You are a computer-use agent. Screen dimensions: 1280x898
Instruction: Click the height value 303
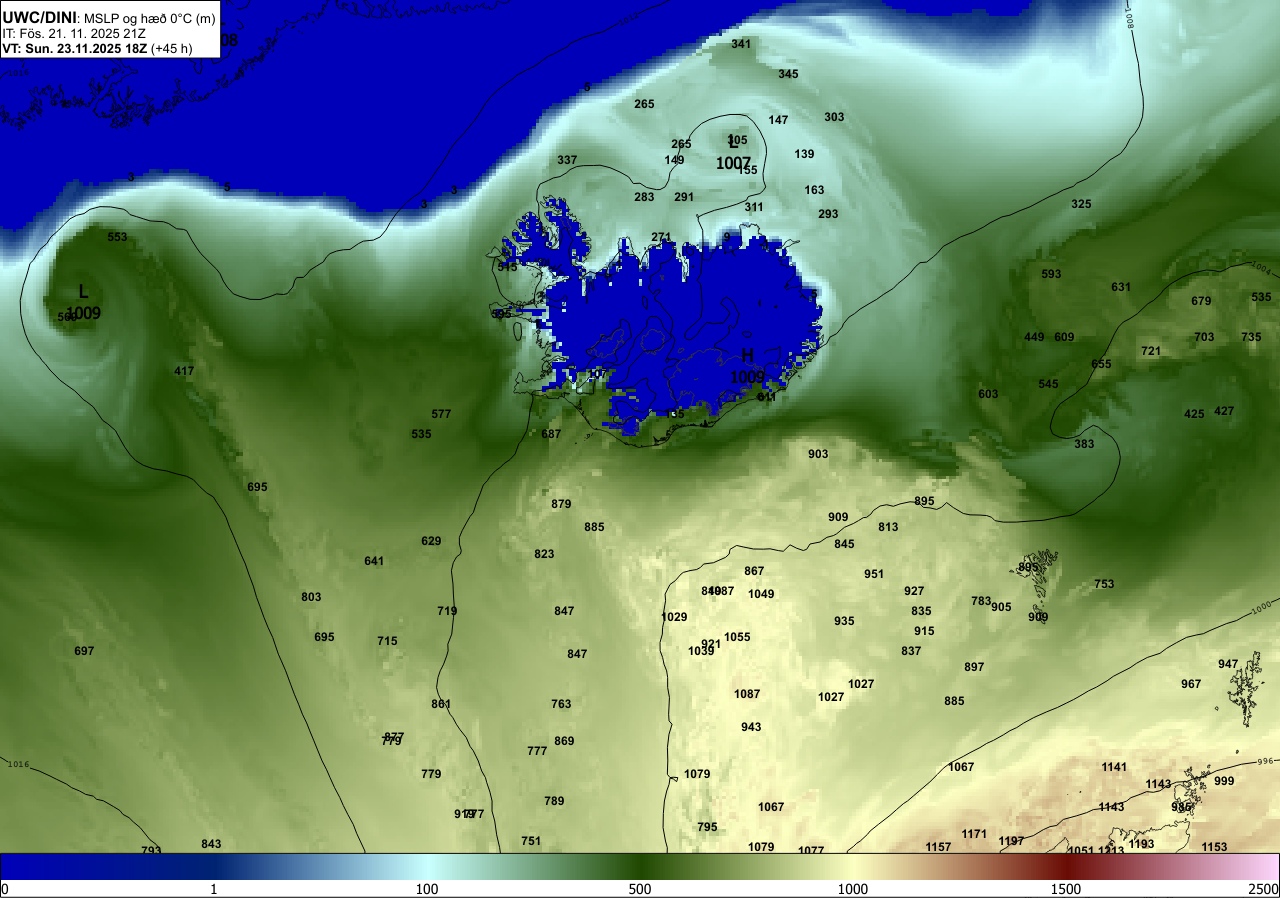click(x=834, y=117)
